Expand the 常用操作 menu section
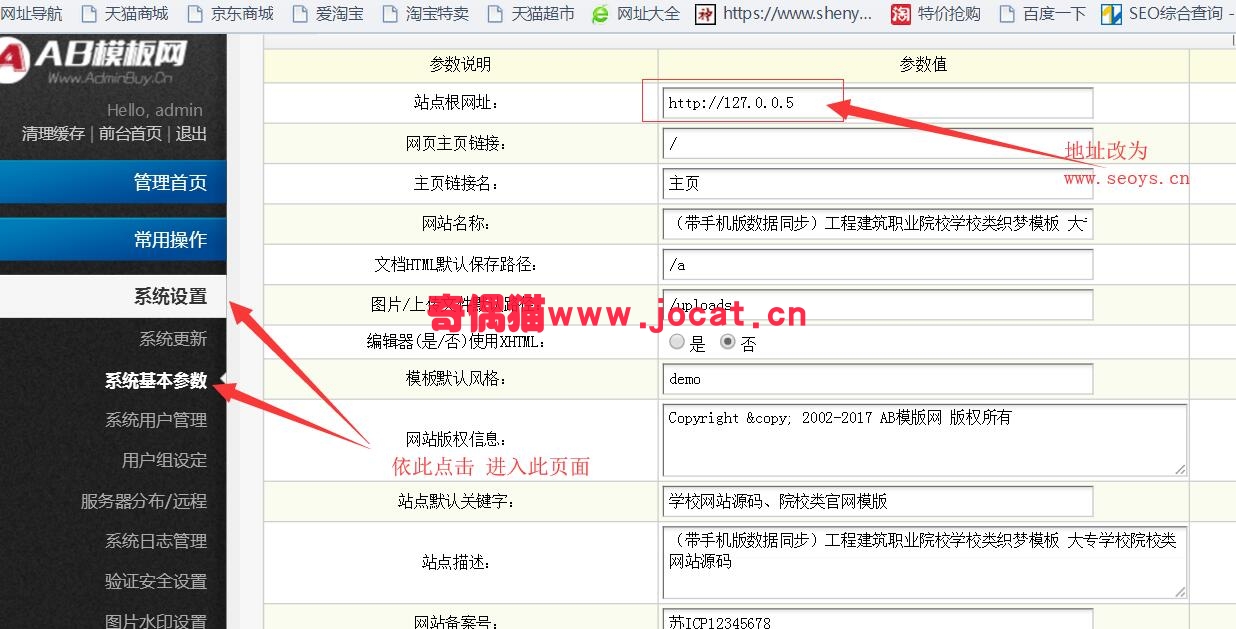Image resolution: width=1236 pixels, height=629 pixels. pos(113,240)
